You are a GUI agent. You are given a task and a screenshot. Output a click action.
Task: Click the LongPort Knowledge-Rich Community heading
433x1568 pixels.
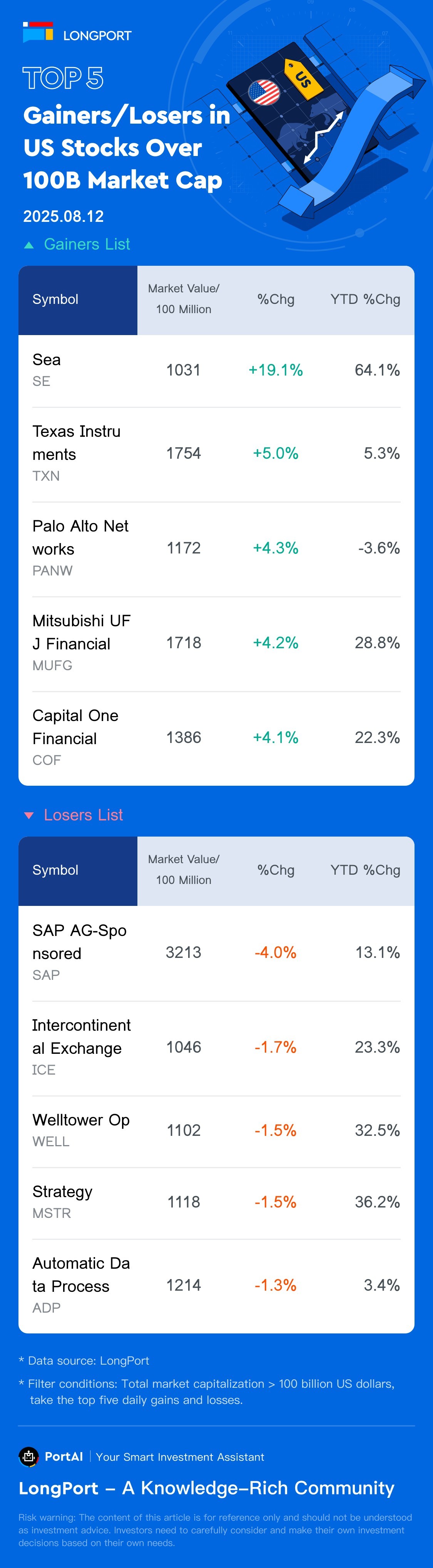click(x=206, y=1488)
